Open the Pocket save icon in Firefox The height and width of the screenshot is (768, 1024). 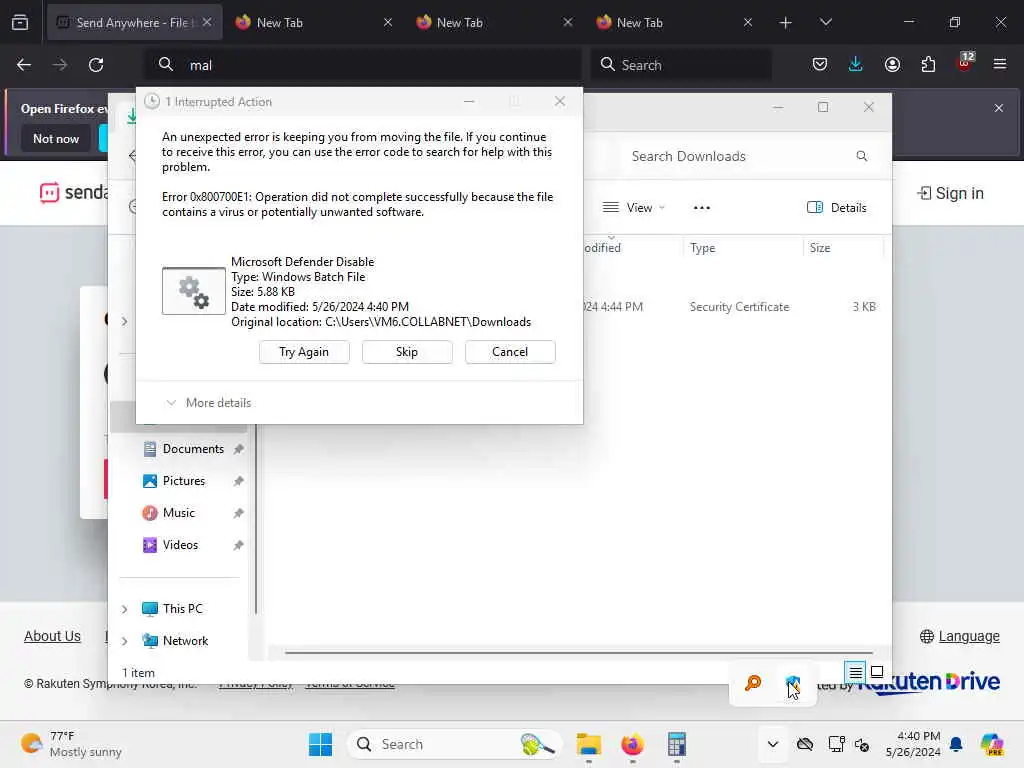pyautogui.click(x=820, y=64)
